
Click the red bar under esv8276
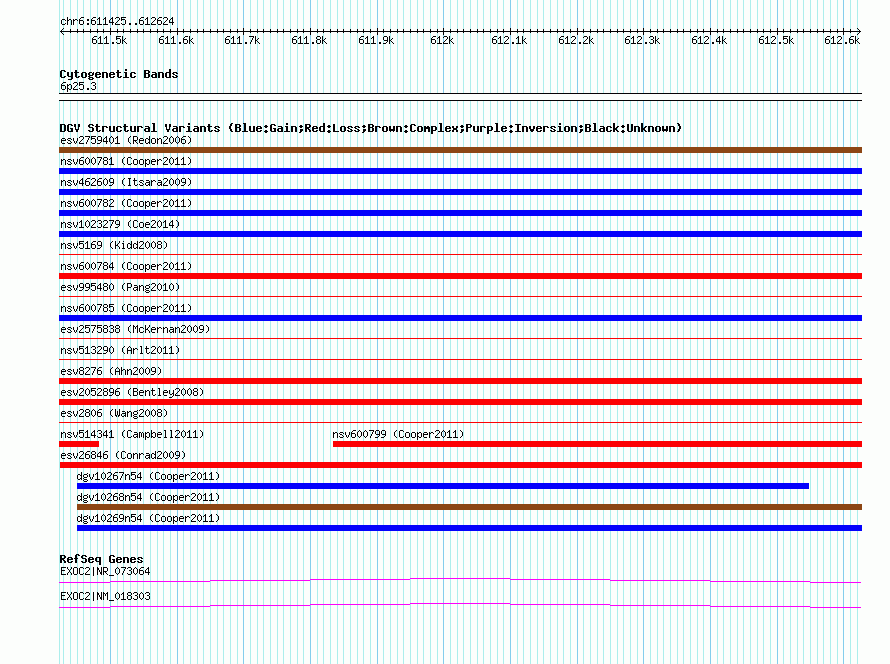pyautogui.click(x=460, y=381)
